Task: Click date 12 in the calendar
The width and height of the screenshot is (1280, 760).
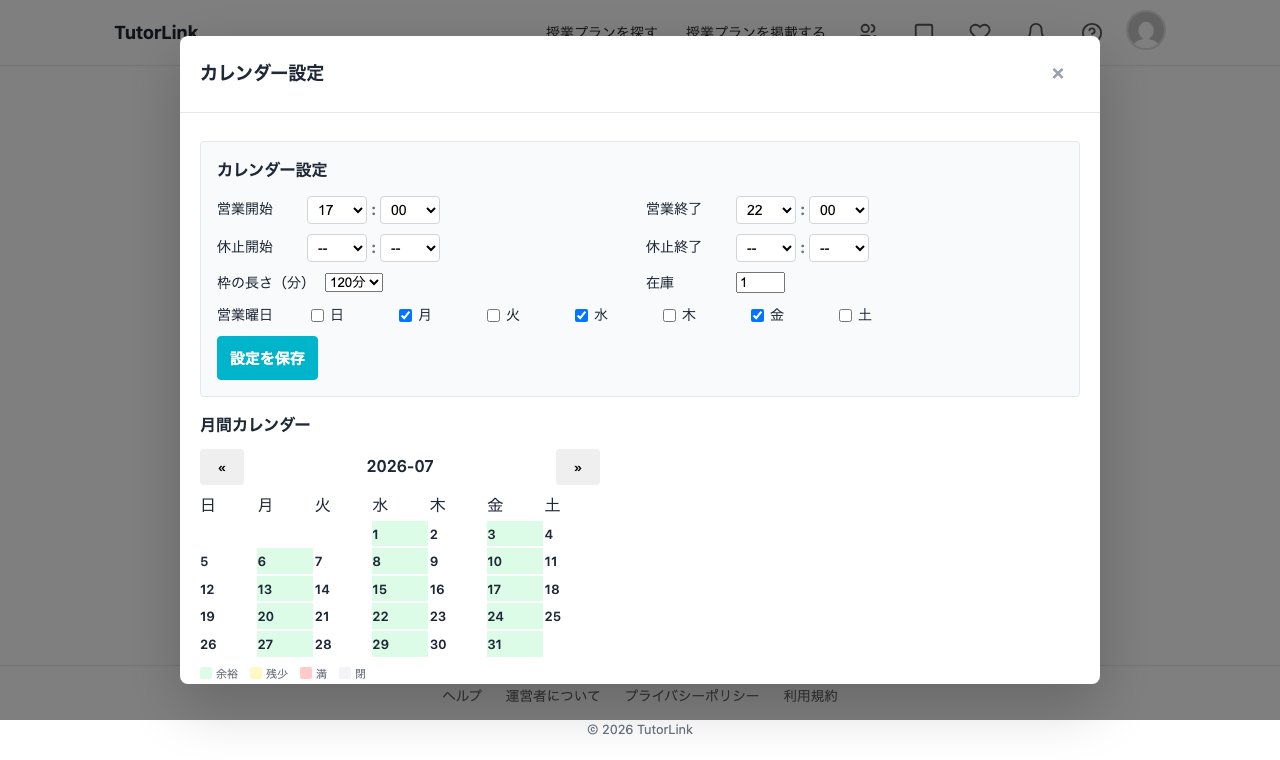Action: 228,589
